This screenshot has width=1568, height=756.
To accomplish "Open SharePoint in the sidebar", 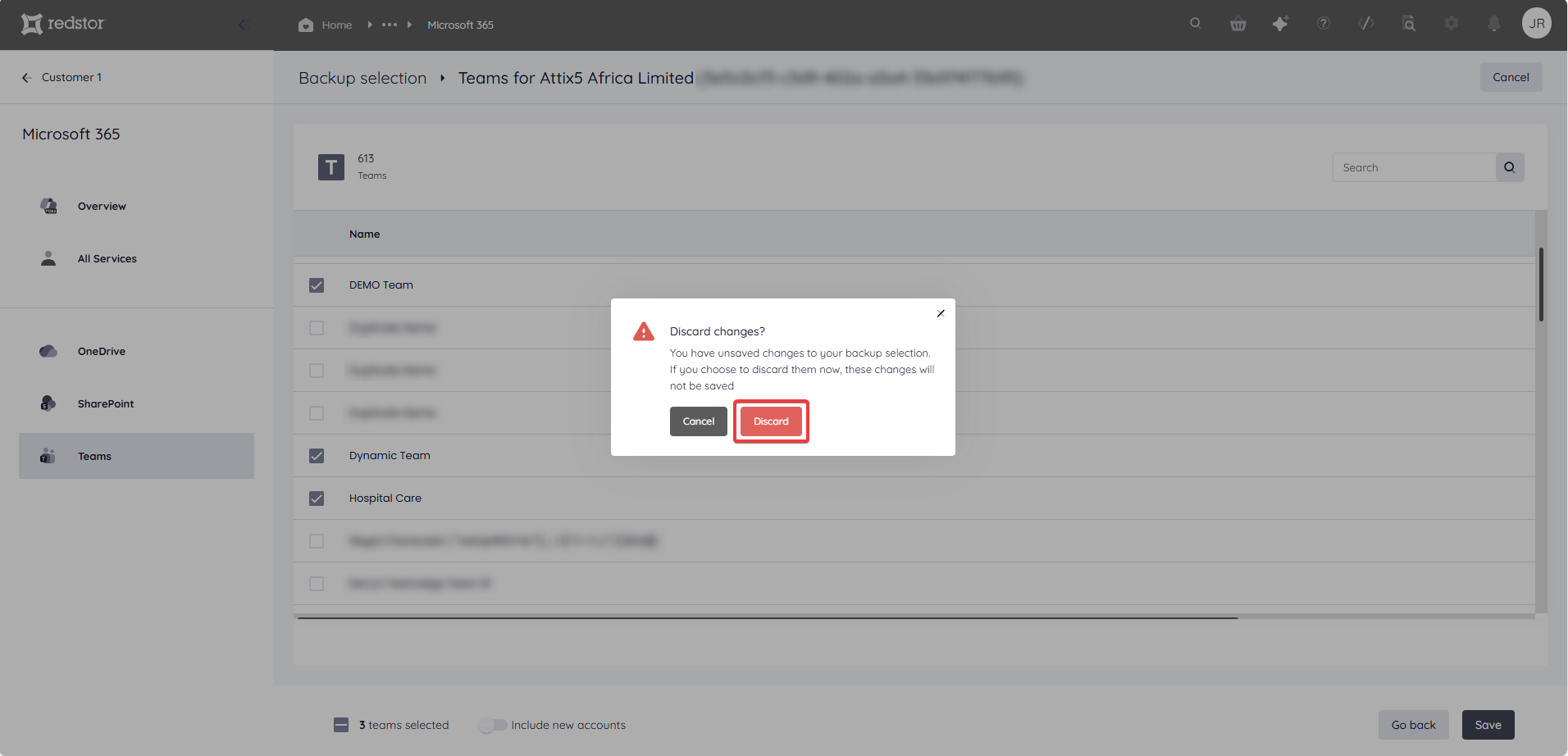I will (106, 403).
